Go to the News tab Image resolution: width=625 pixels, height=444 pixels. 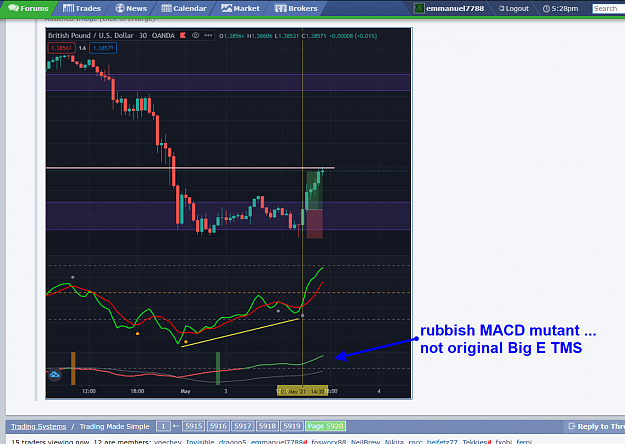pos(131,8)
